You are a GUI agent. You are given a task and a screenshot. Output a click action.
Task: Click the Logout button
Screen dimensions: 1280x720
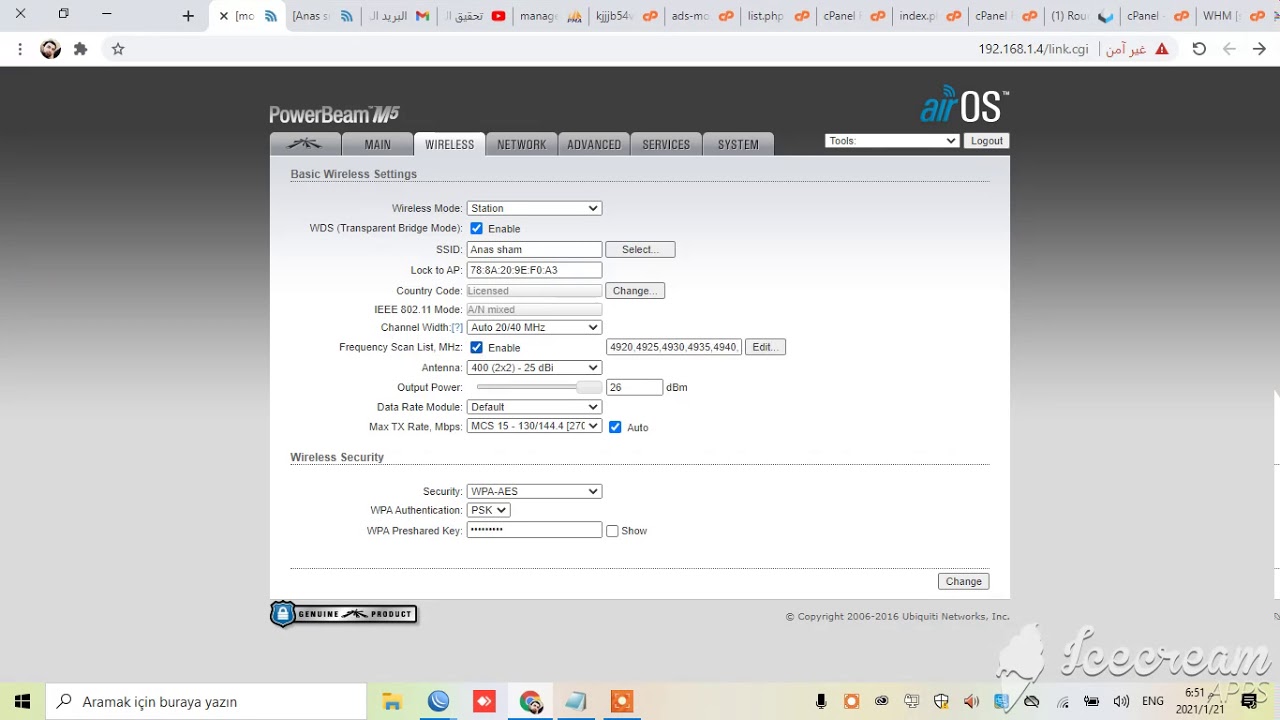986,141
